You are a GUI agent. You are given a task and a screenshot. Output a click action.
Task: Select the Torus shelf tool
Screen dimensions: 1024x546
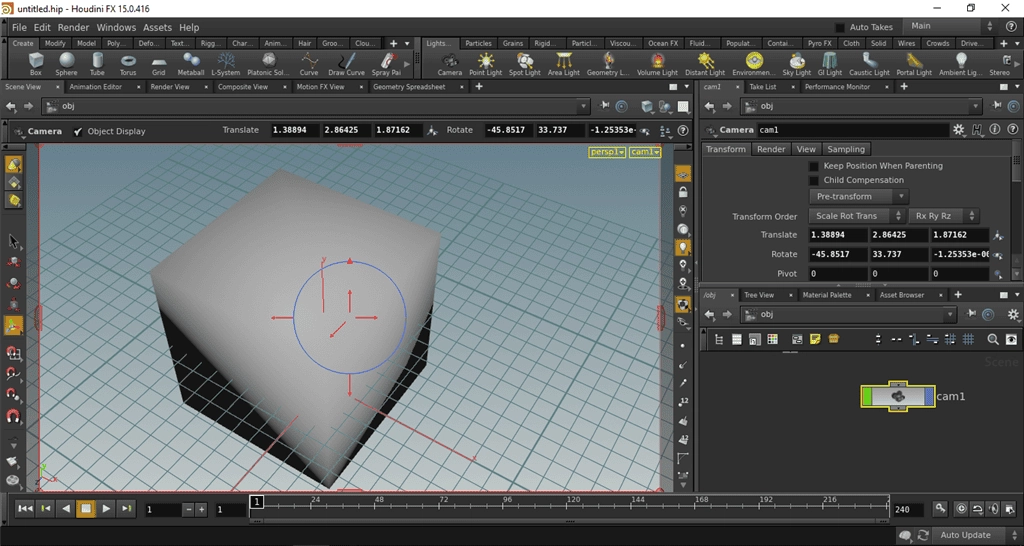pos(128,64)
